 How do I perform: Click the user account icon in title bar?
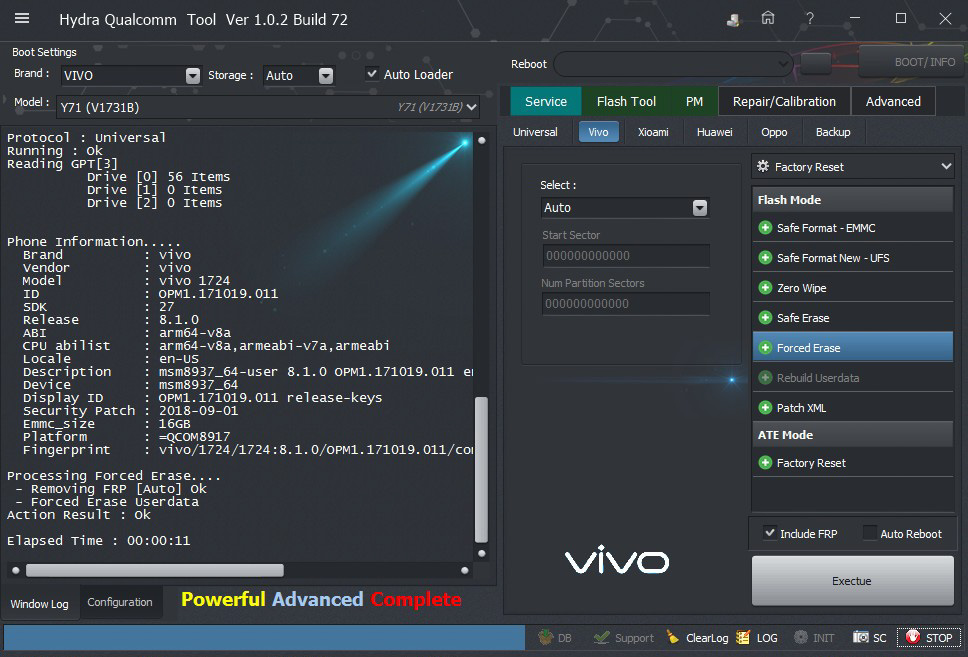733,20
